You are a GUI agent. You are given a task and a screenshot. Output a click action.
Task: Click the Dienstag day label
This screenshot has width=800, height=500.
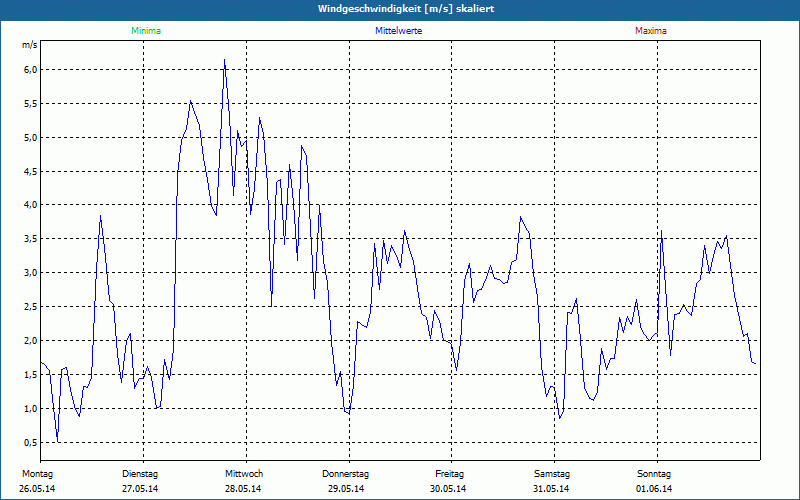pyautogui.click(x=140, y=474)
